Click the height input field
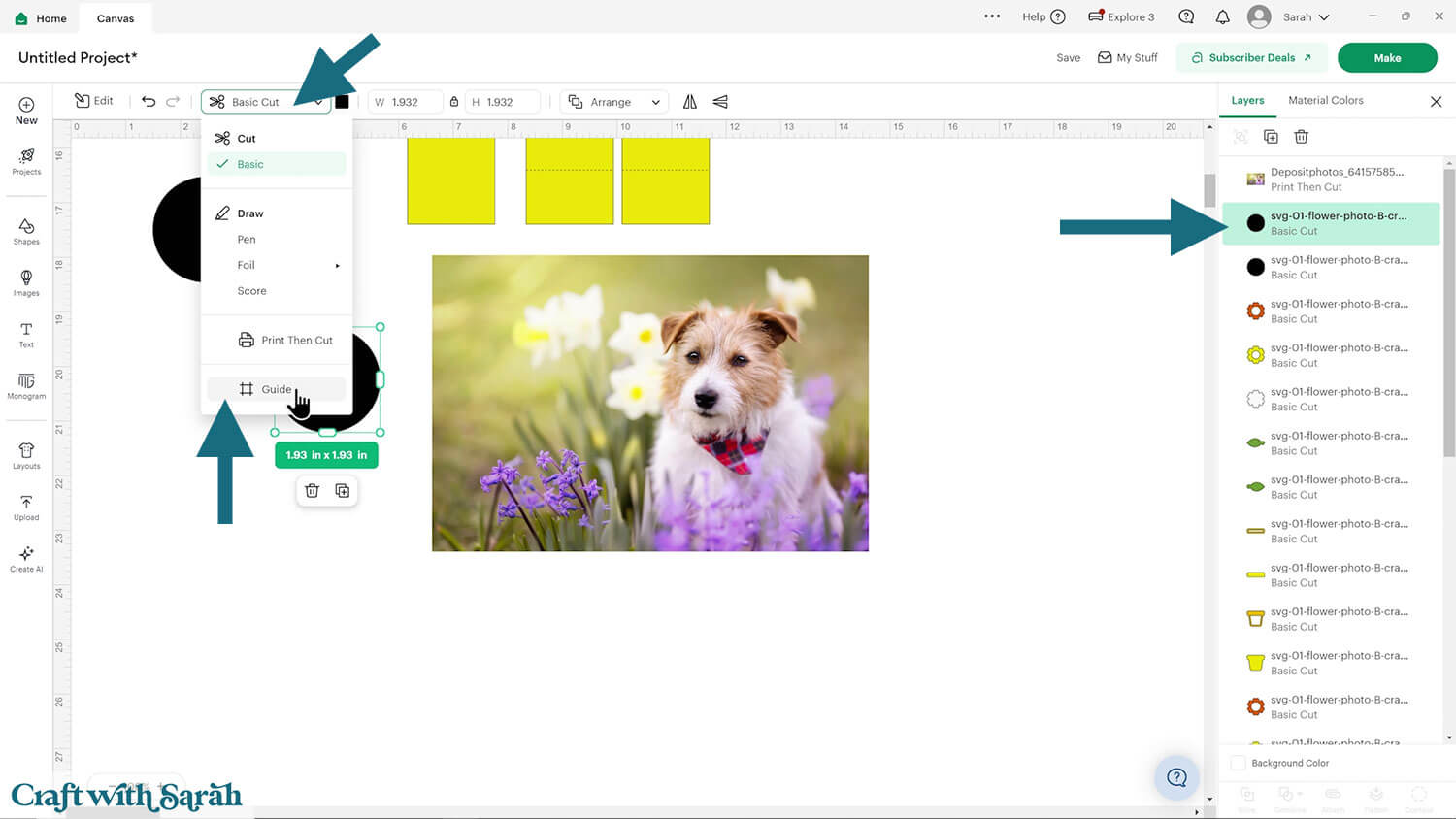 [x=502, y=102]
